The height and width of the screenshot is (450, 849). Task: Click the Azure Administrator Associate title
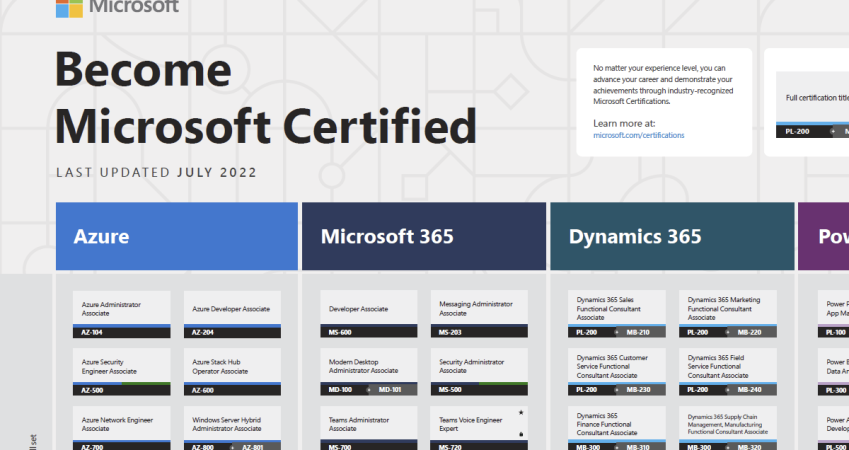pos(111,309)
